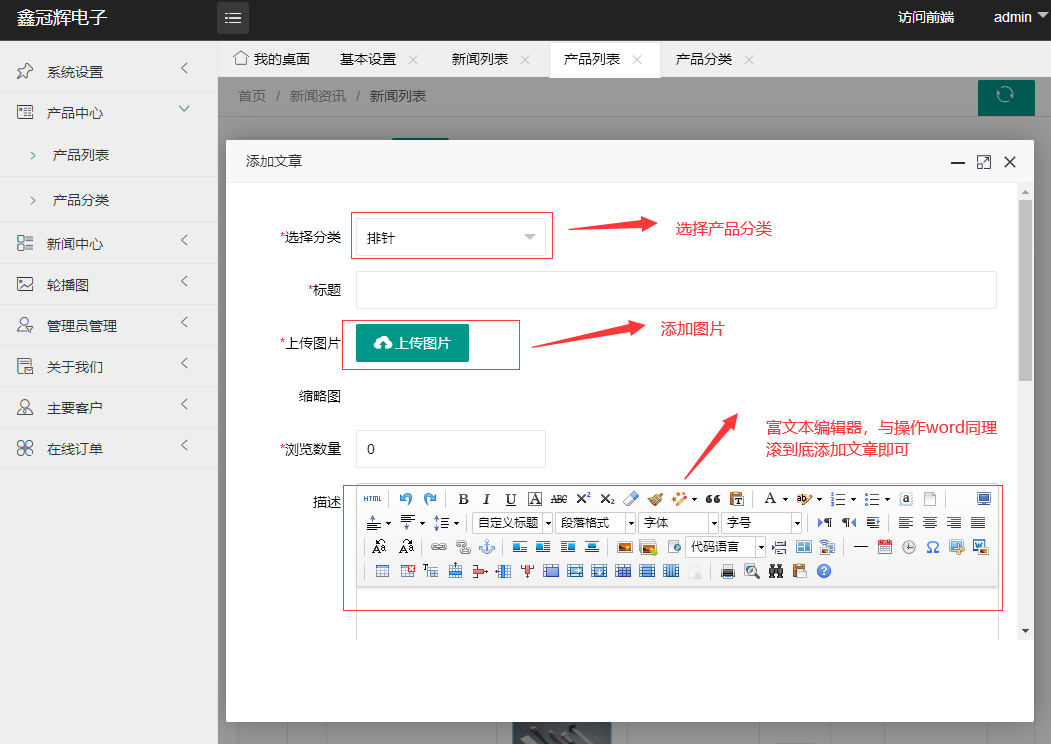Image resolution: width=1051 pixels, height=744 pixels.
Task: Undo the last edit in the editor
Action: 406,499
